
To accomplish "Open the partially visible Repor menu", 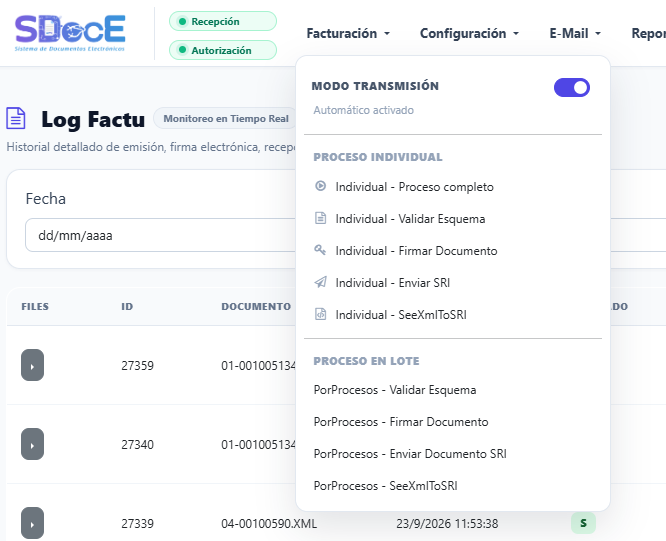I will pos(649,33).
